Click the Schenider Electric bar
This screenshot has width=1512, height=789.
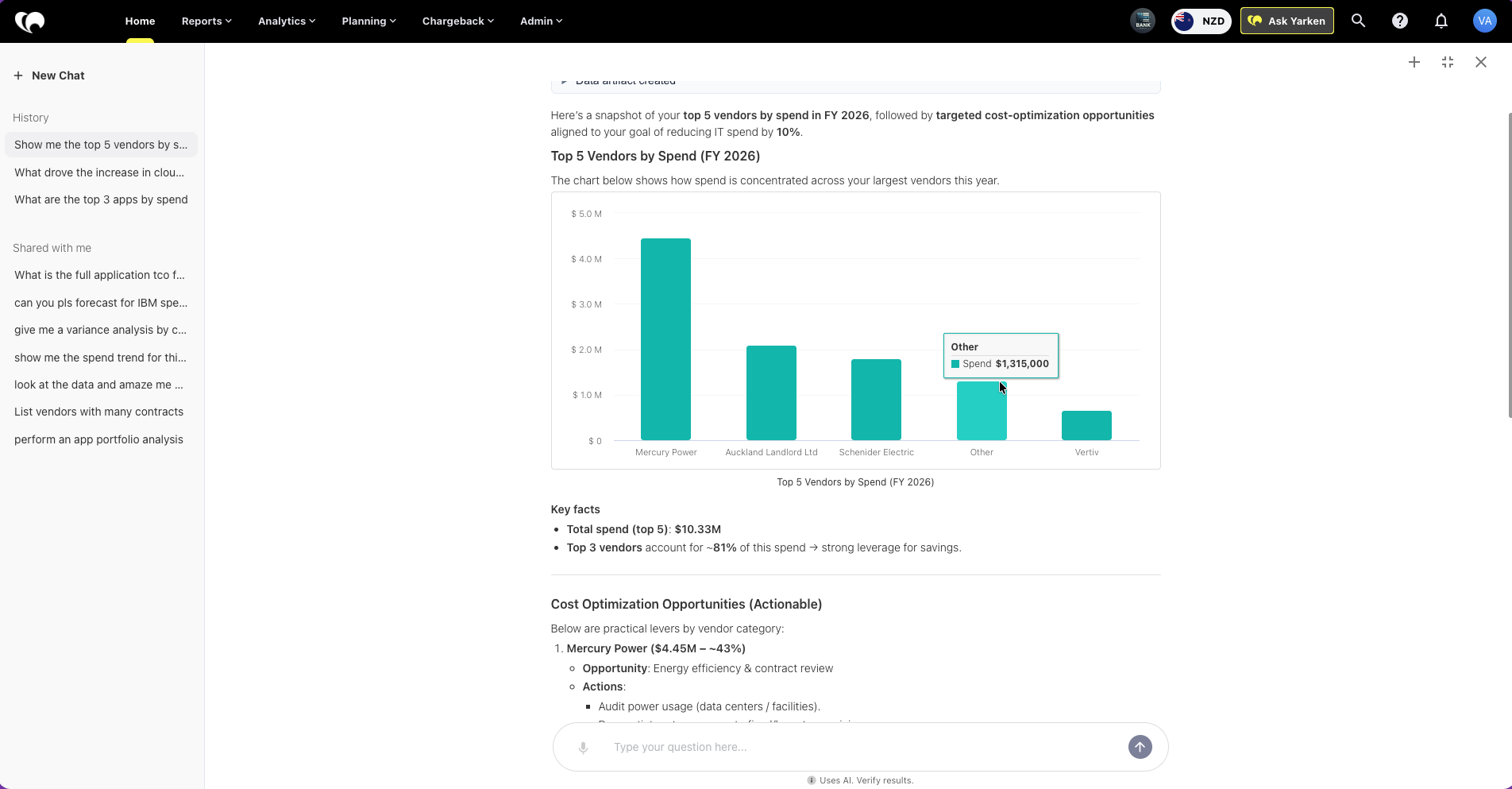pyautogui.click(x=876, y=400)
